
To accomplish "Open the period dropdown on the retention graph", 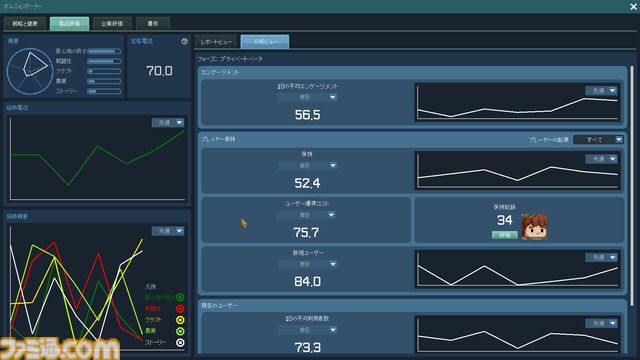I will click(601, 159).
